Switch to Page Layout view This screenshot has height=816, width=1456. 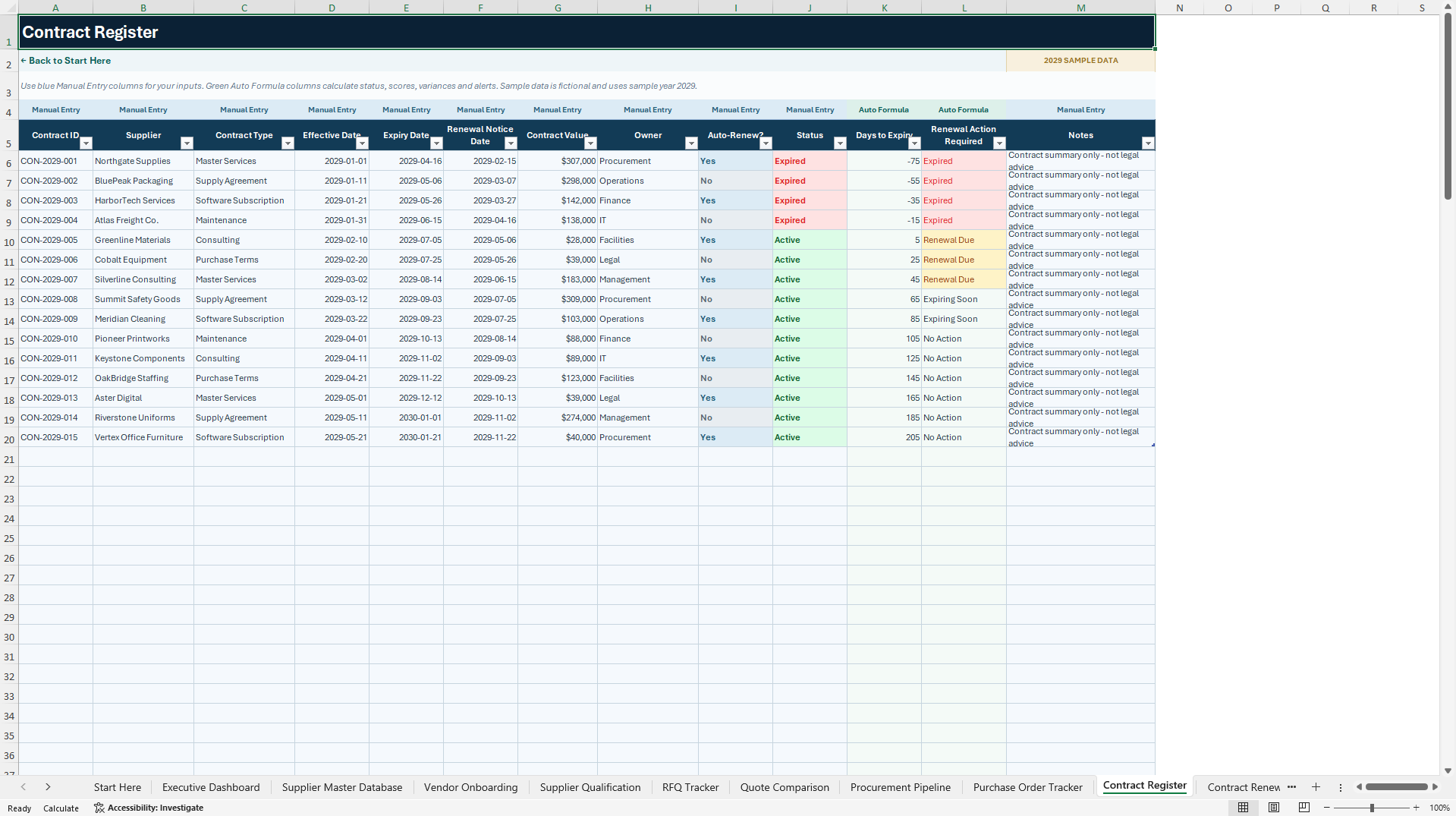click(1274, 808)
